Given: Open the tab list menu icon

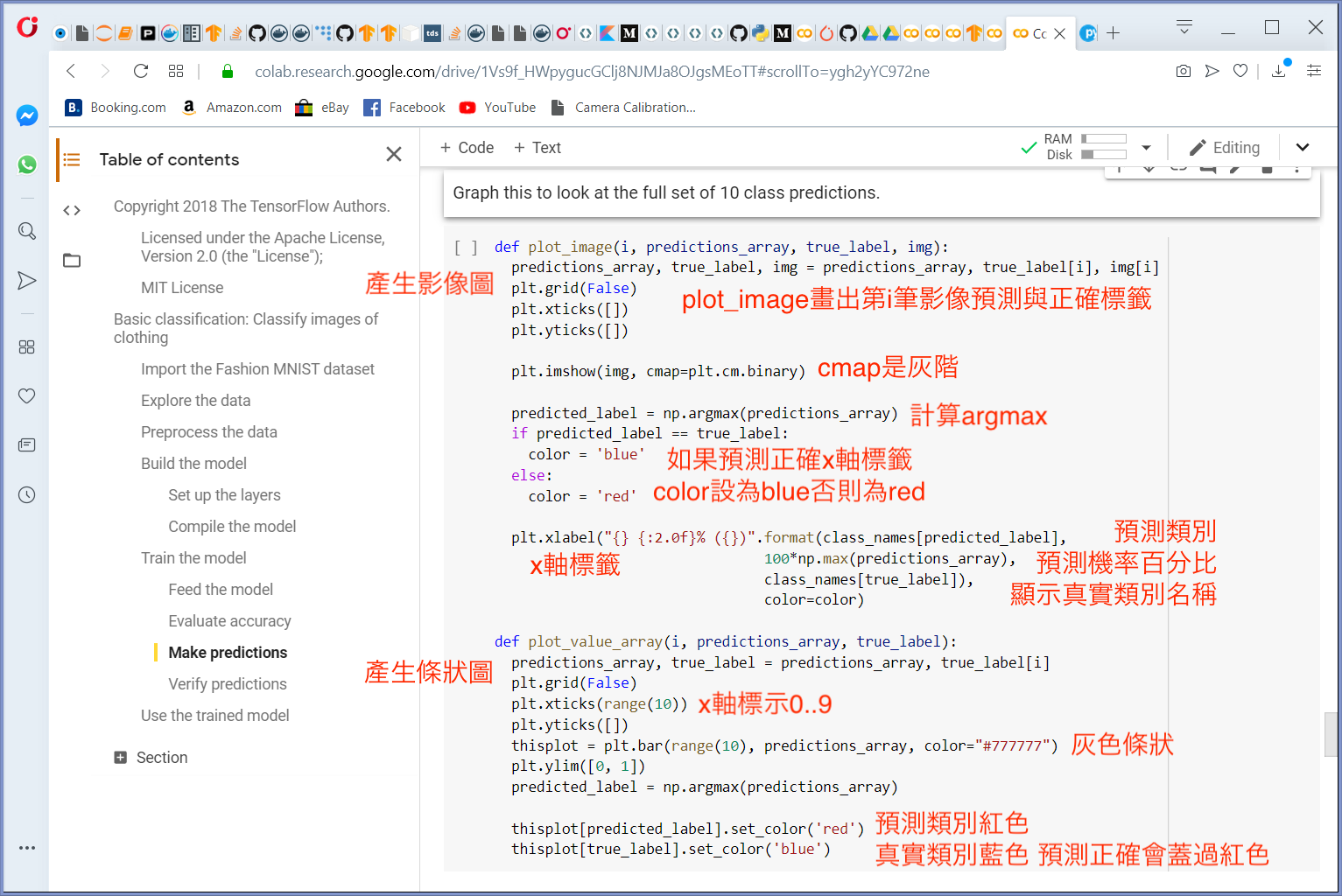Looking at the screenshot, I should point(1184,27).
